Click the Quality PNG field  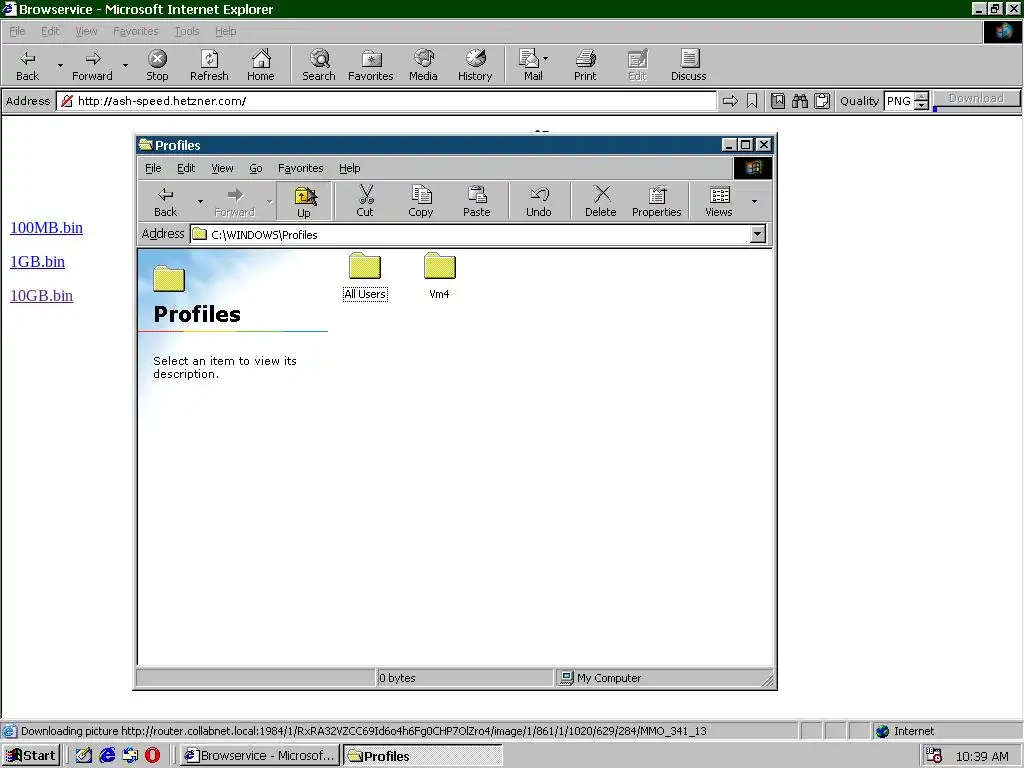point(899,101)
